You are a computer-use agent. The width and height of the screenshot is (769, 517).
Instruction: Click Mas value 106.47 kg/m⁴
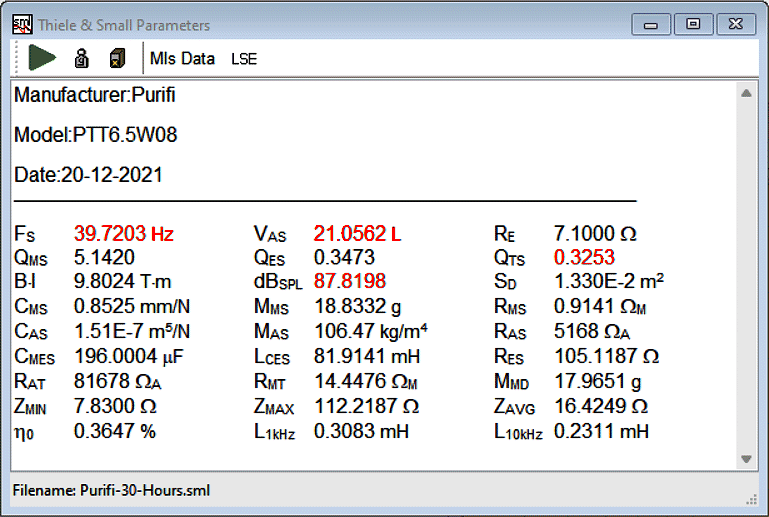pos(371,332)
